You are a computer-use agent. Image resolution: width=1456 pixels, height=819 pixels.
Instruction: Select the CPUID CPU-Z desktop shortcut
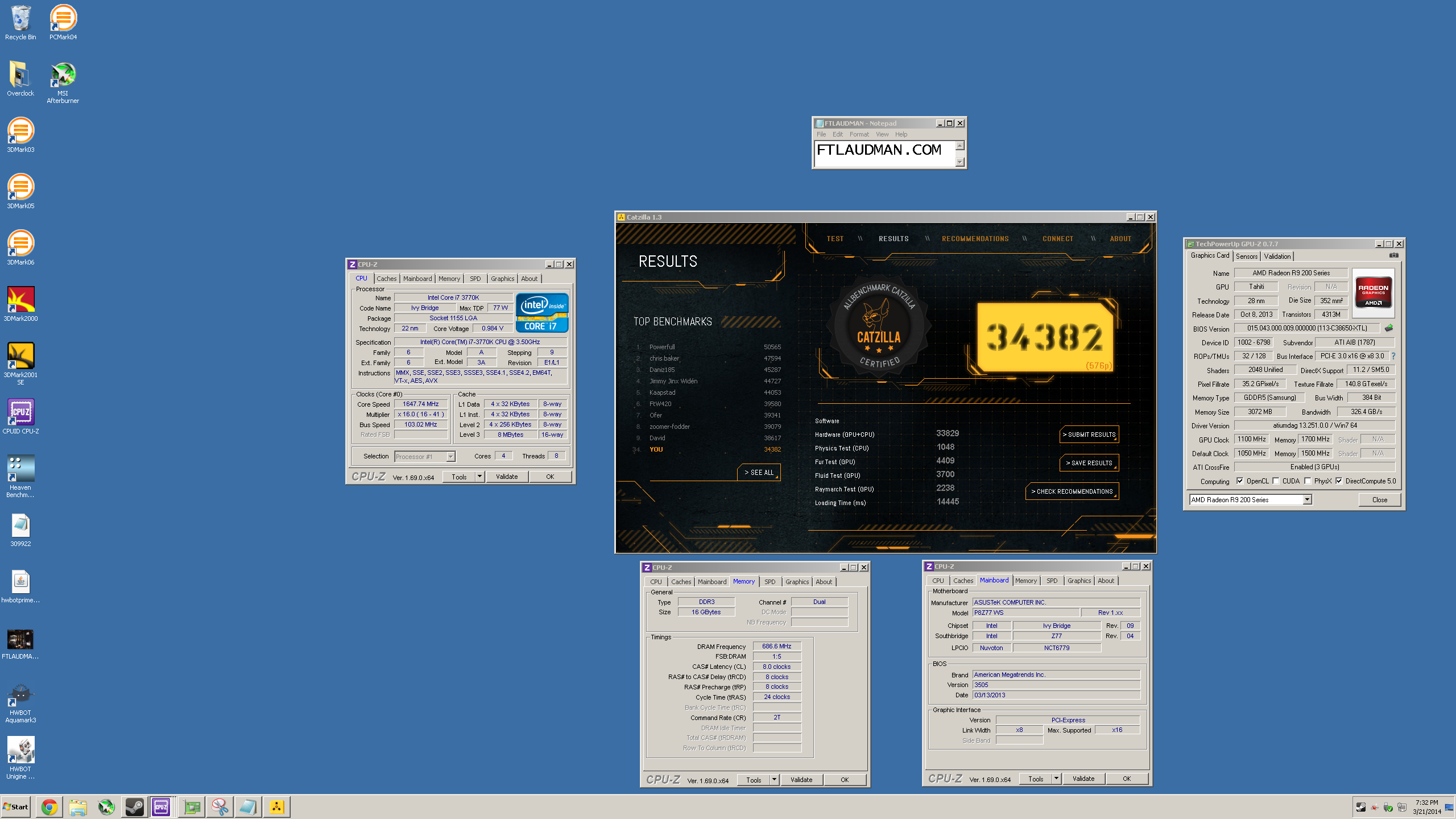coord(20,417)
